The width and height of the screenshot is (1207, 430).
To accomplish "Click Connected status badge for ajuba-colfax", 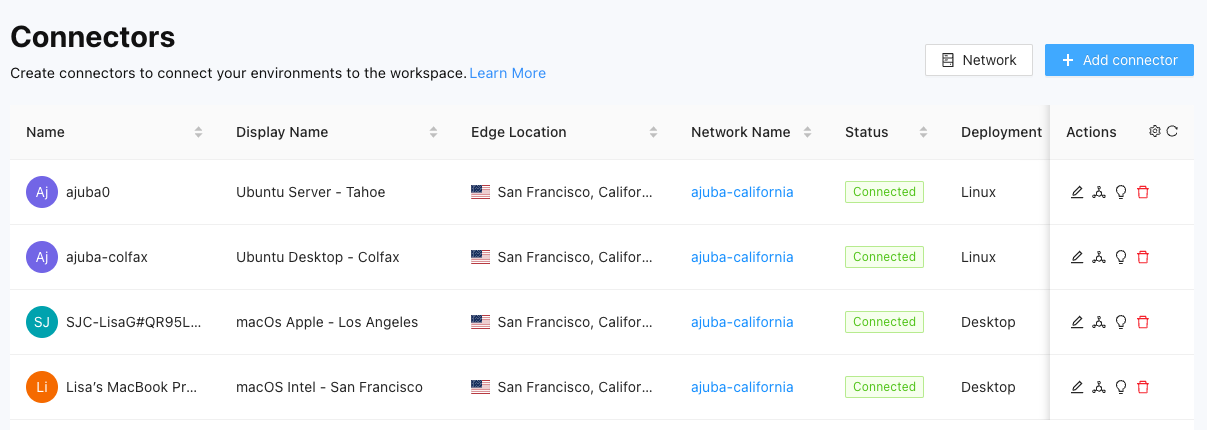I will pyautogui.click(x=884, y=257).
